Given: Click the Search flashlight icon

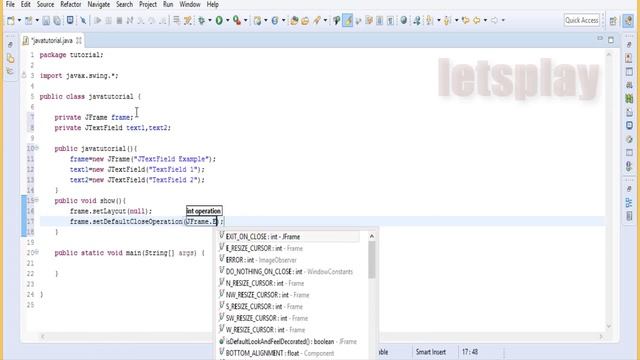Looking at the screenshot, I should point(317,20).
